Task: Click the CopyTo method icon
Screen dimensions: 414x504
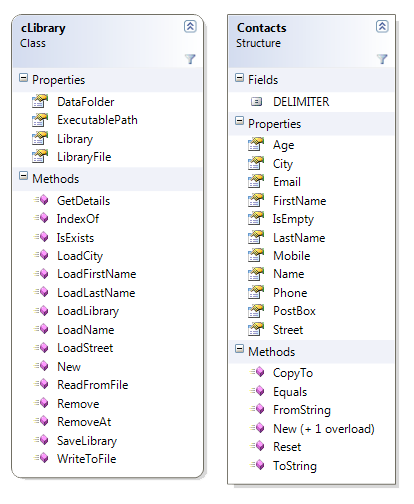Action: 257,372
